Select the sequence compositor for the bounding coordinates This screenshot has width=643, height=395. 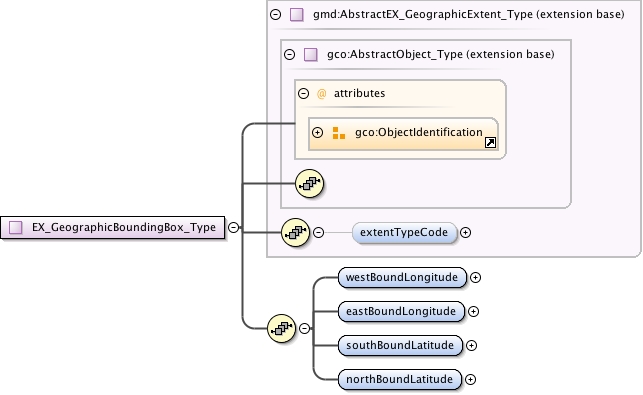pos(281,328)
